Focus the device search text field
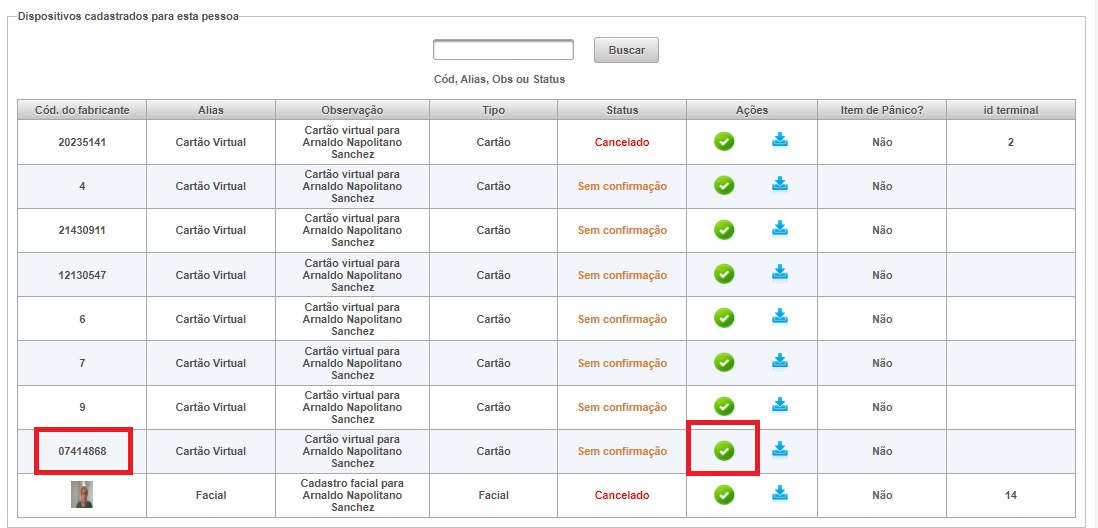The height and width of the screenshot is (528, 1098). click(503, 50)
